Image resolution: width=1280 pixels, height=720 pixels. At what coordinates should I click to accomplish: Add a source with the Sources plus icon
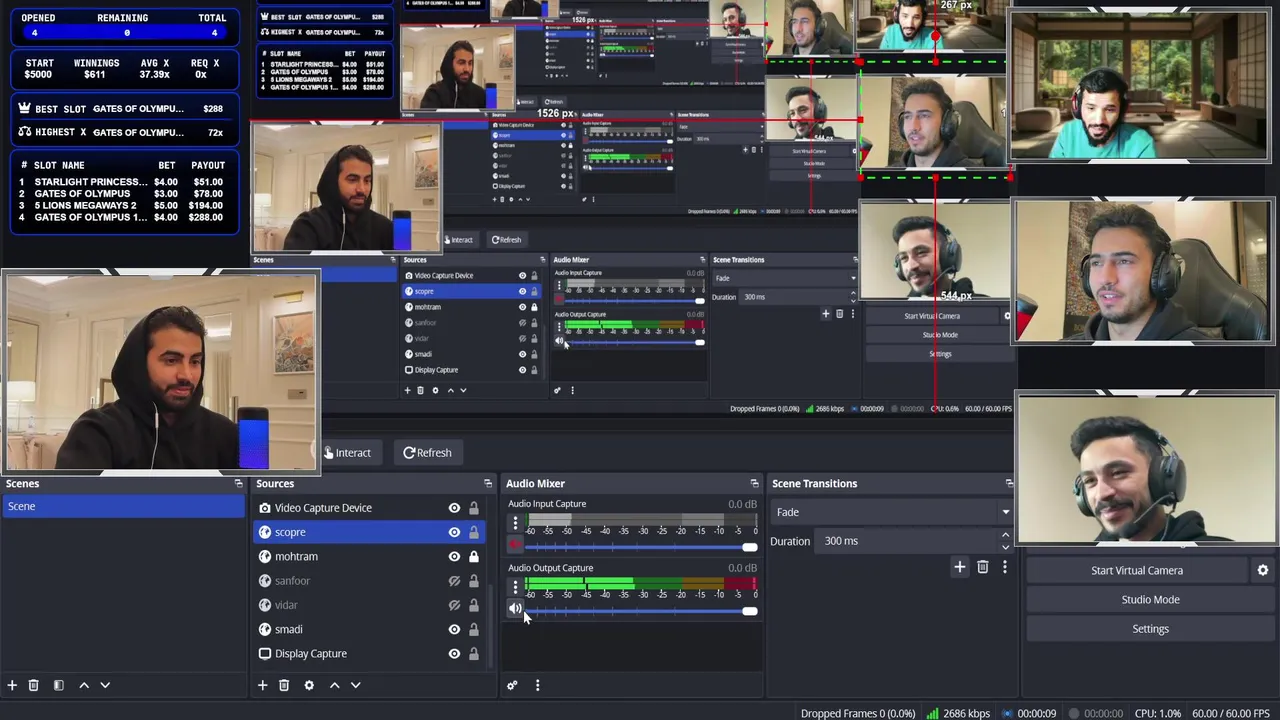(262, 685)
